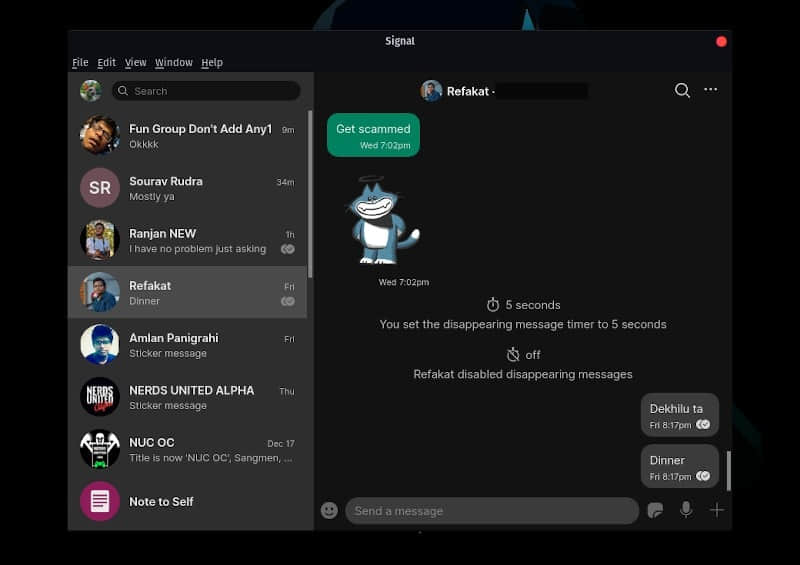Focus the Send a message input
800x565 pixels.
pyautogui.click(x=490, y=511)
